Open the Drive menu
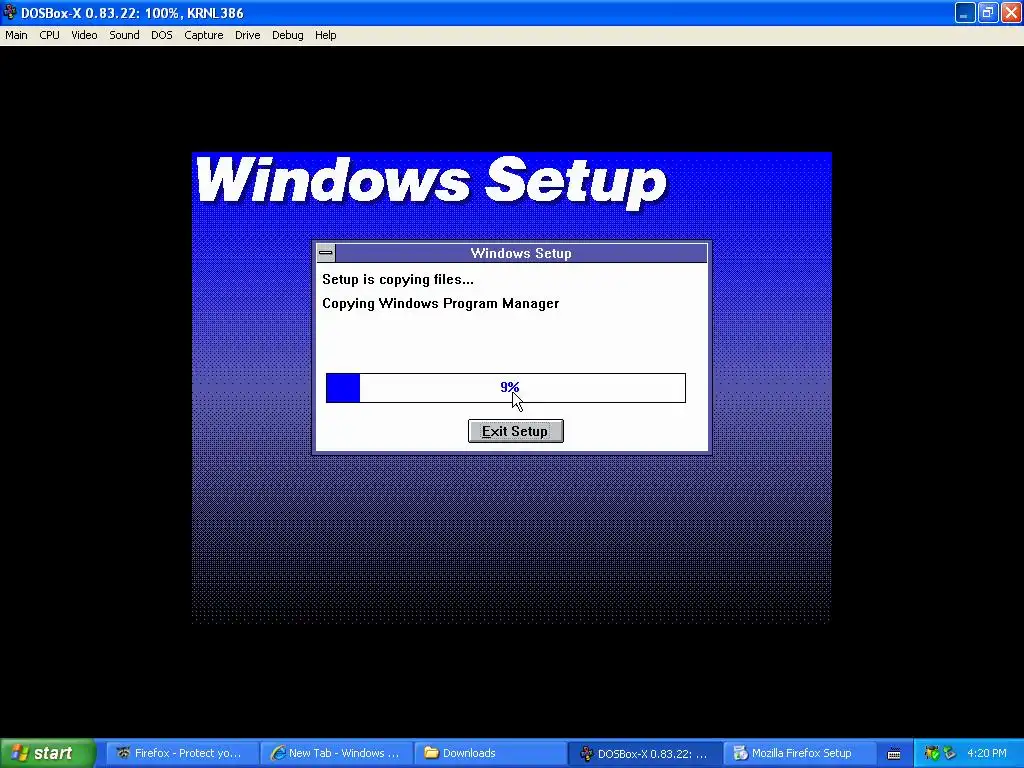The image size is (1024, 768). pos(248,35)
